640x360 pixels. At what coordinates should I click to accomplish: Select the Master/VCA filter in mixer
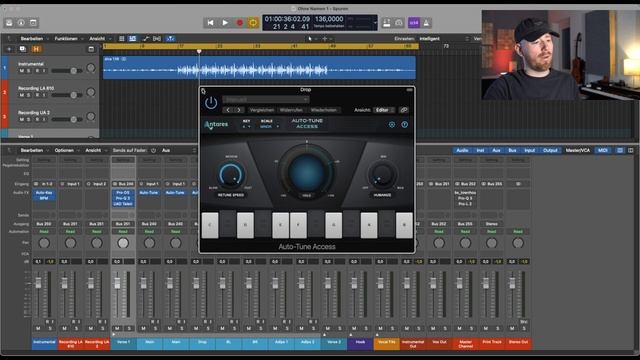coord(578,150)
